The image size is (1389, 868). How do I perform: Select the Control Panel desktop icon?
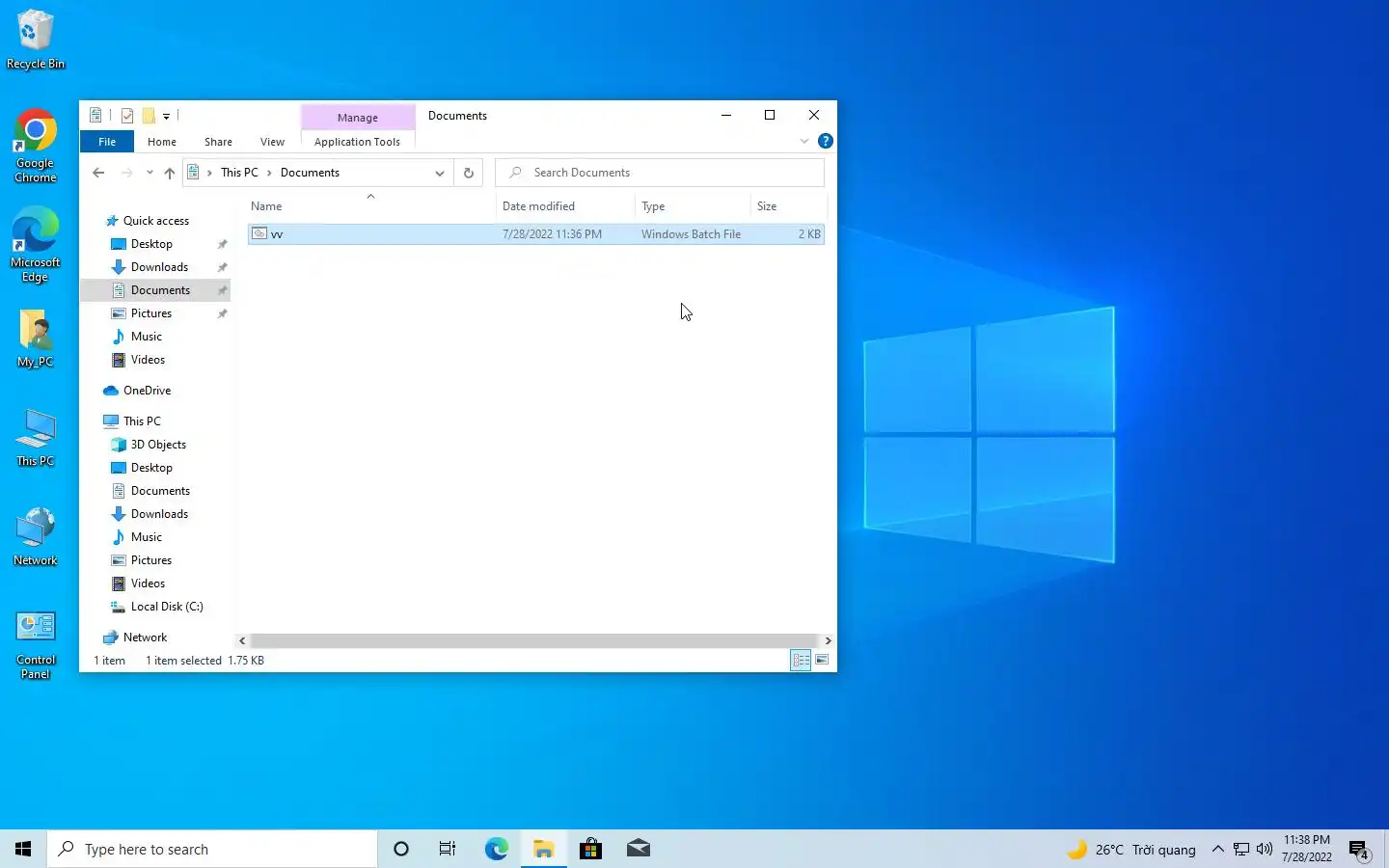click(x=36, y=645)
